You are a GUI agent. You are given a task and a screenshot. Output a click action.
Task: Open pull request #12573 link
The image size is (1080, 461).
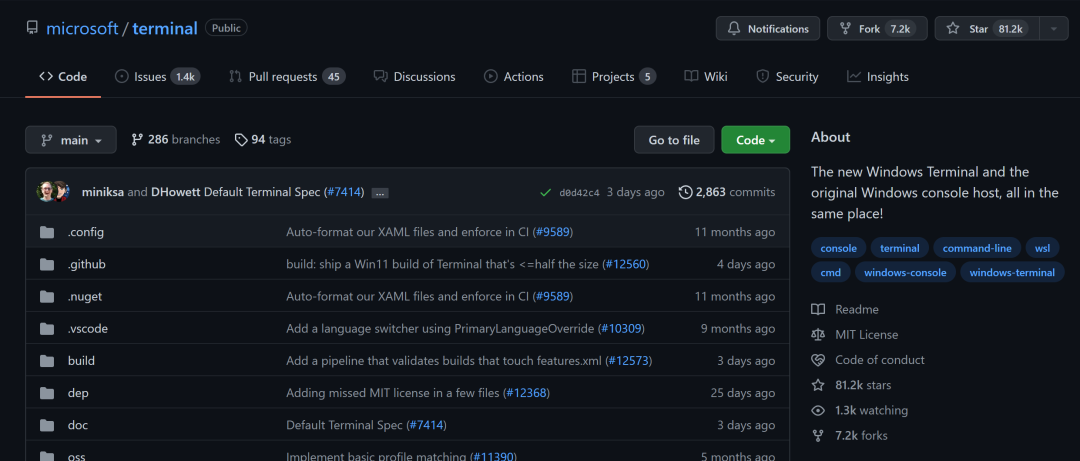628,360
